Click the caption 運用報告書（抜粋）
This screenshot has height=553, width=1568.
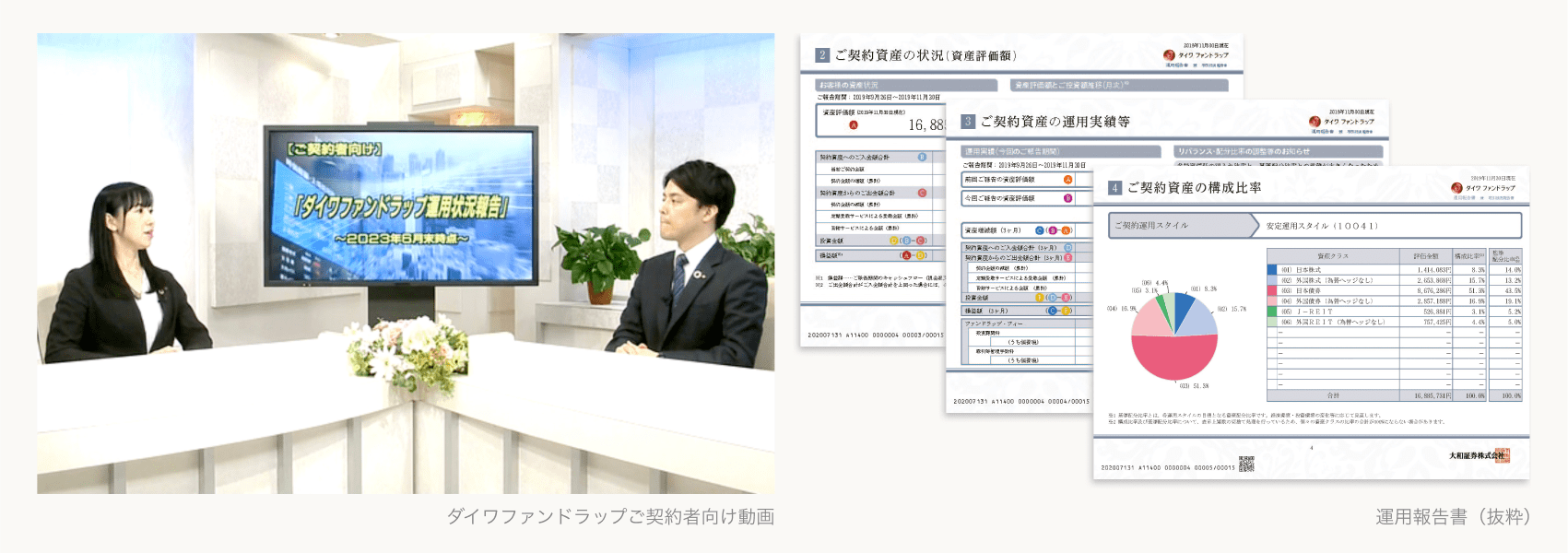tap(1453, 517)
